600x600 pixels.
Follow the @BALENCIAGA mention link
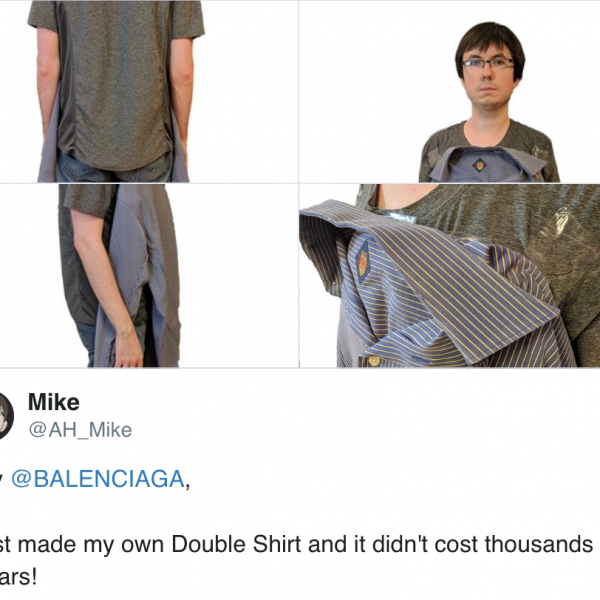point(98,479)
